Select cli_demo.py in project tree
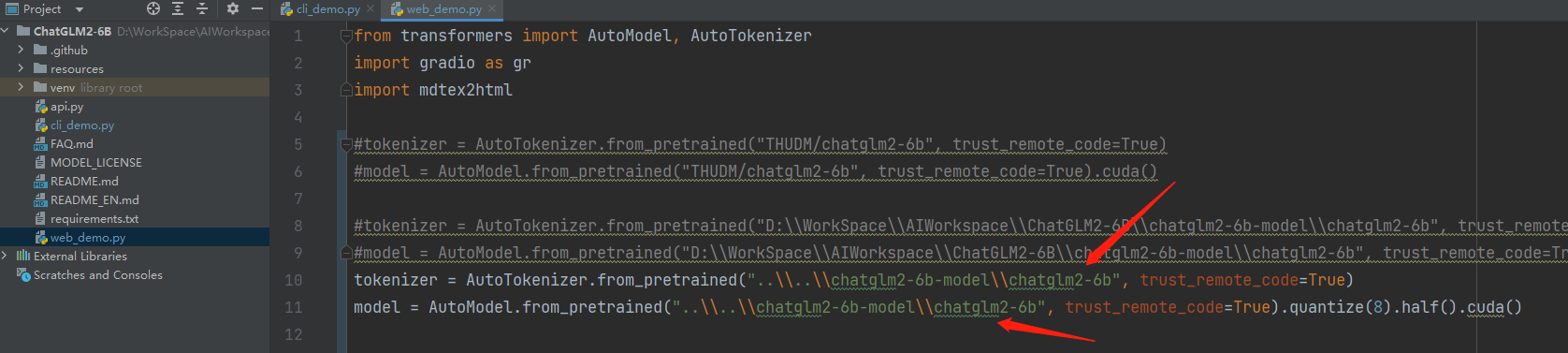The image size is (1568, 353). 135,125
